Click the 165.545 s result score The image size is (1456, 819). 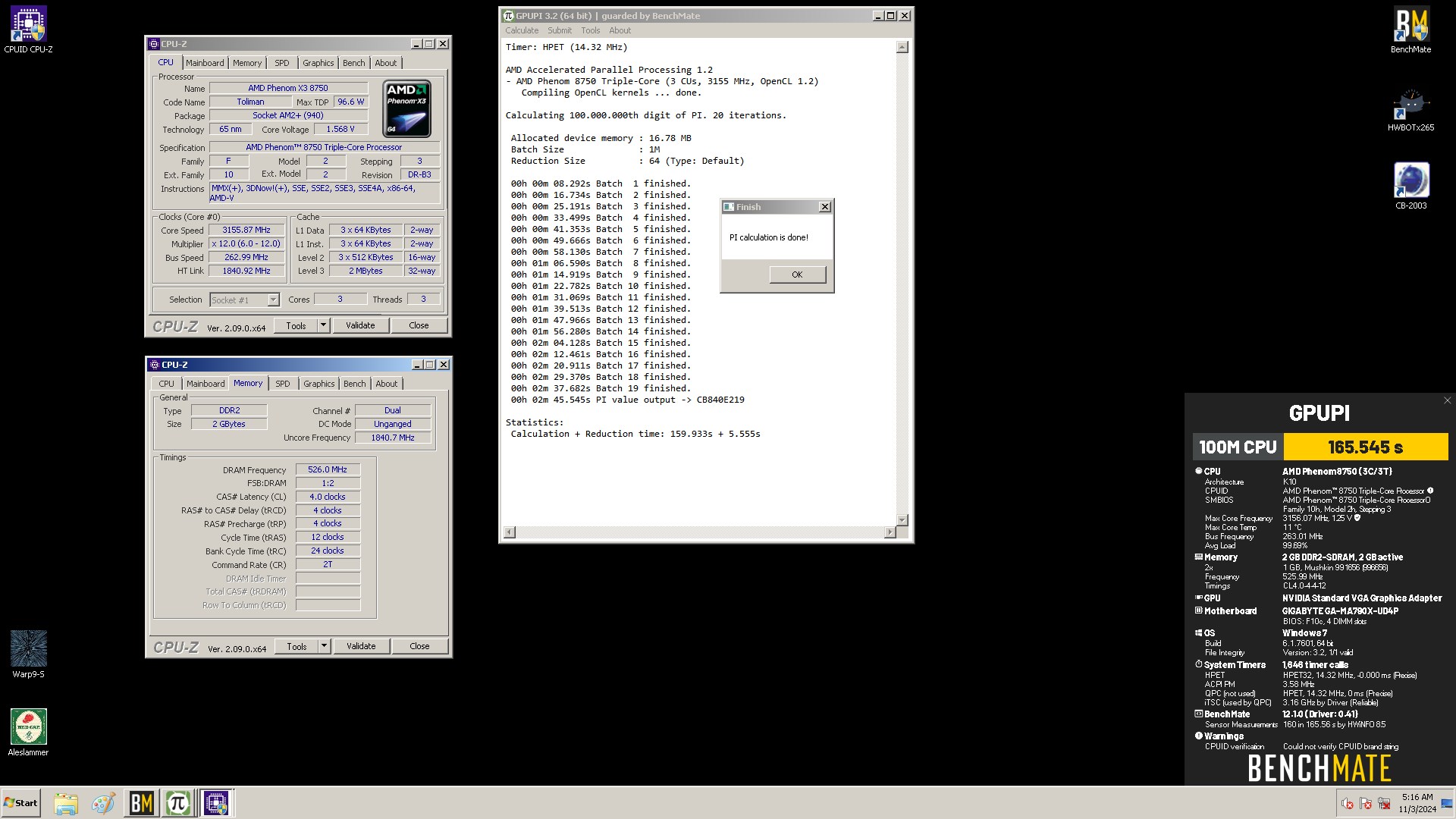[1365, 447]
